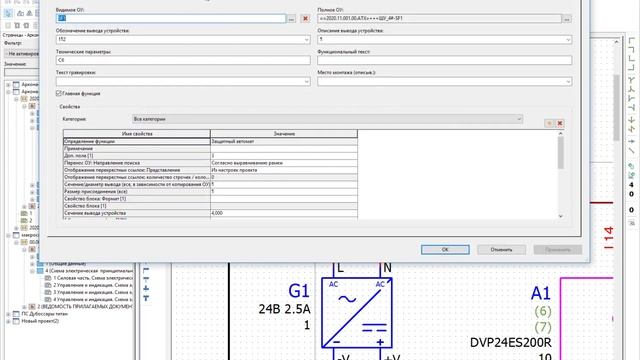640x360 pixels.
Task: Click the DVP24ES200R text in the schematic
Action: pos(511,342)
